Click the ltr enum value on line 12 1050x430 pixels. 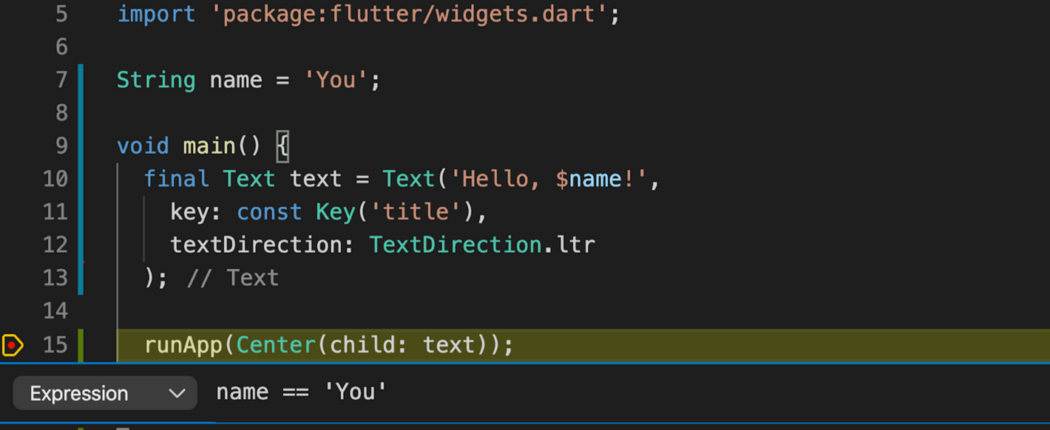coord(576,244)
